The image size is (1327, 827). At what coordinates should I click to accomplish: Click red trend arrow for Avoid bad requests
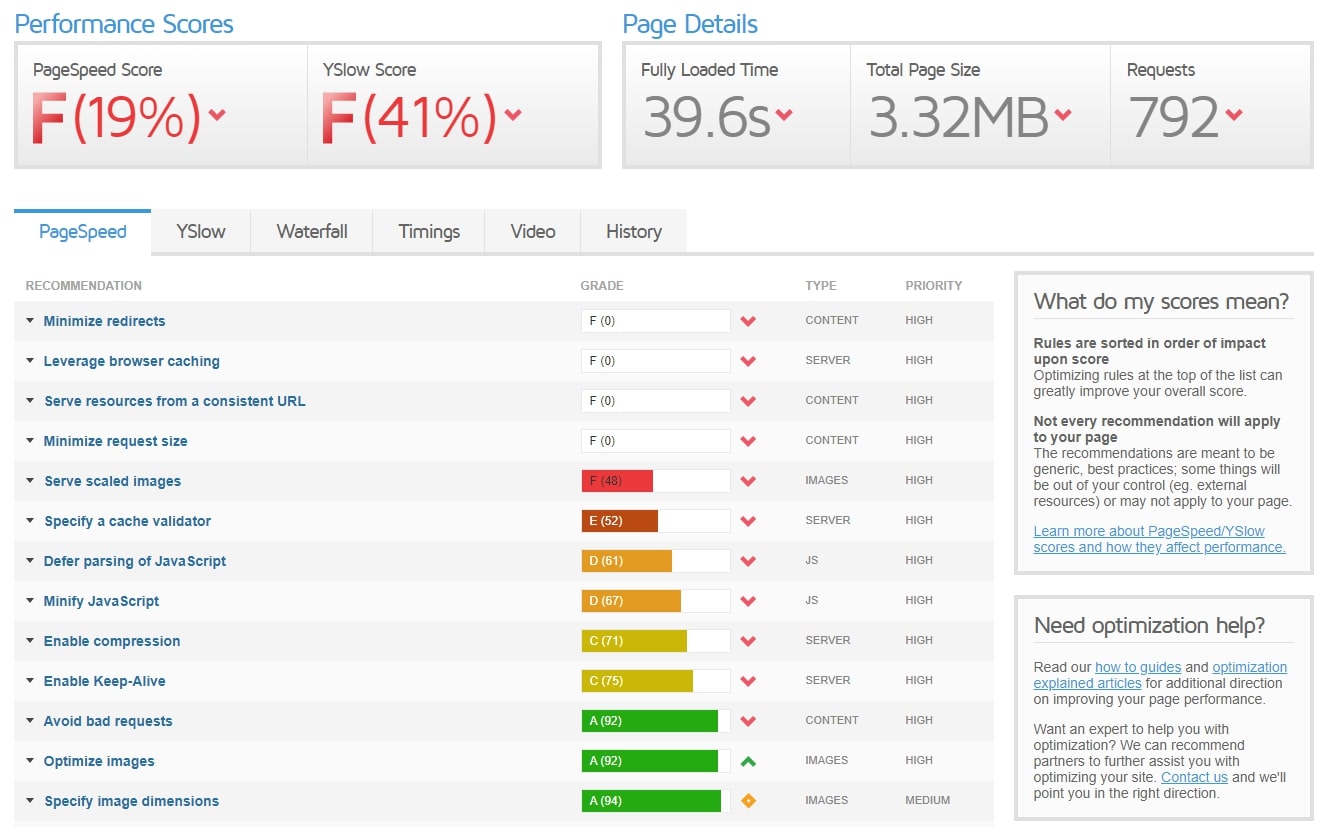click(748, 721)
